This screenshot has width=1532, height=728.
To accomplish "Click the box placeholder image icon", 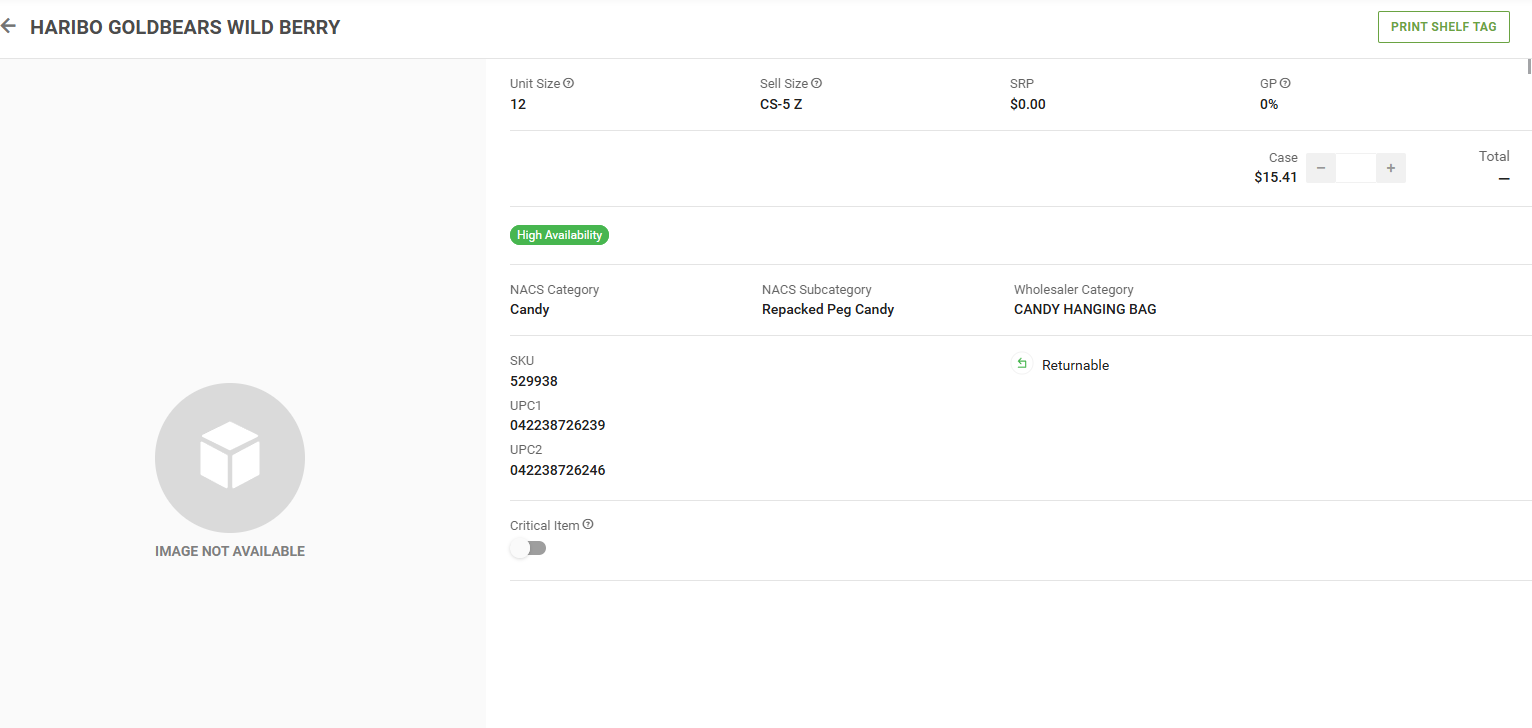I will pyautogui.click(x=230, y=458).
